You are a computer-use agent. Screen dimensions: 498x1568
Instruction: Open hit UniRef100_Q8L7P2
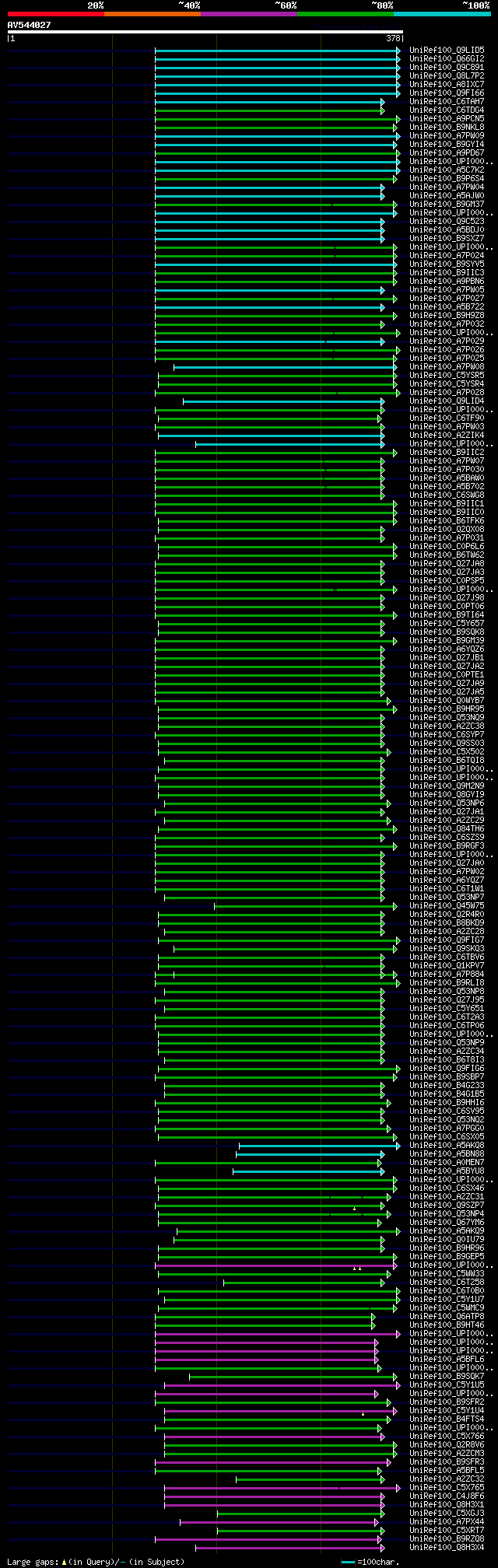[x=447, y=76]
